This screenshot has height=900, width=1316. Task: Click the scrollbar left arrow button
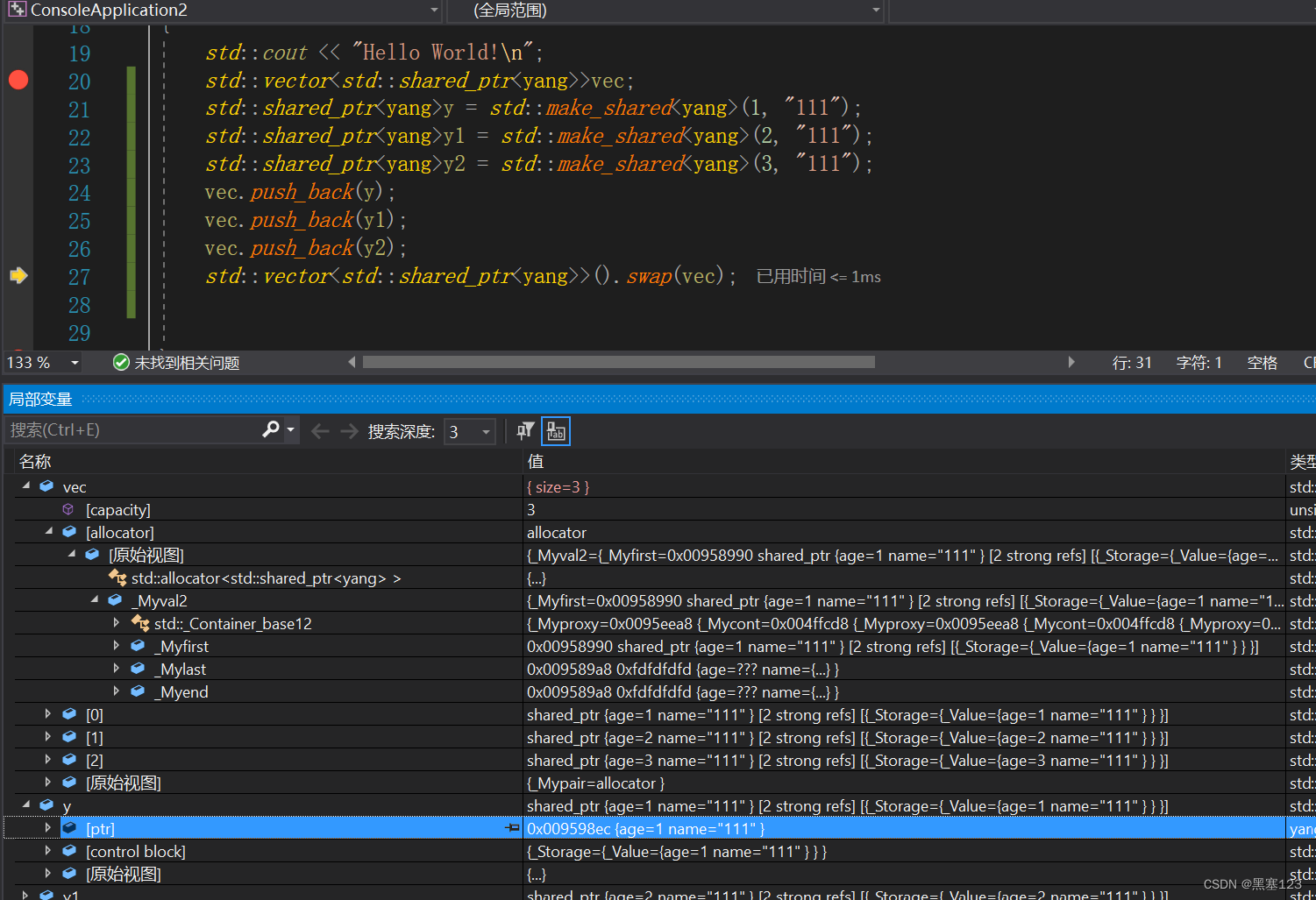tap(352, 362)
